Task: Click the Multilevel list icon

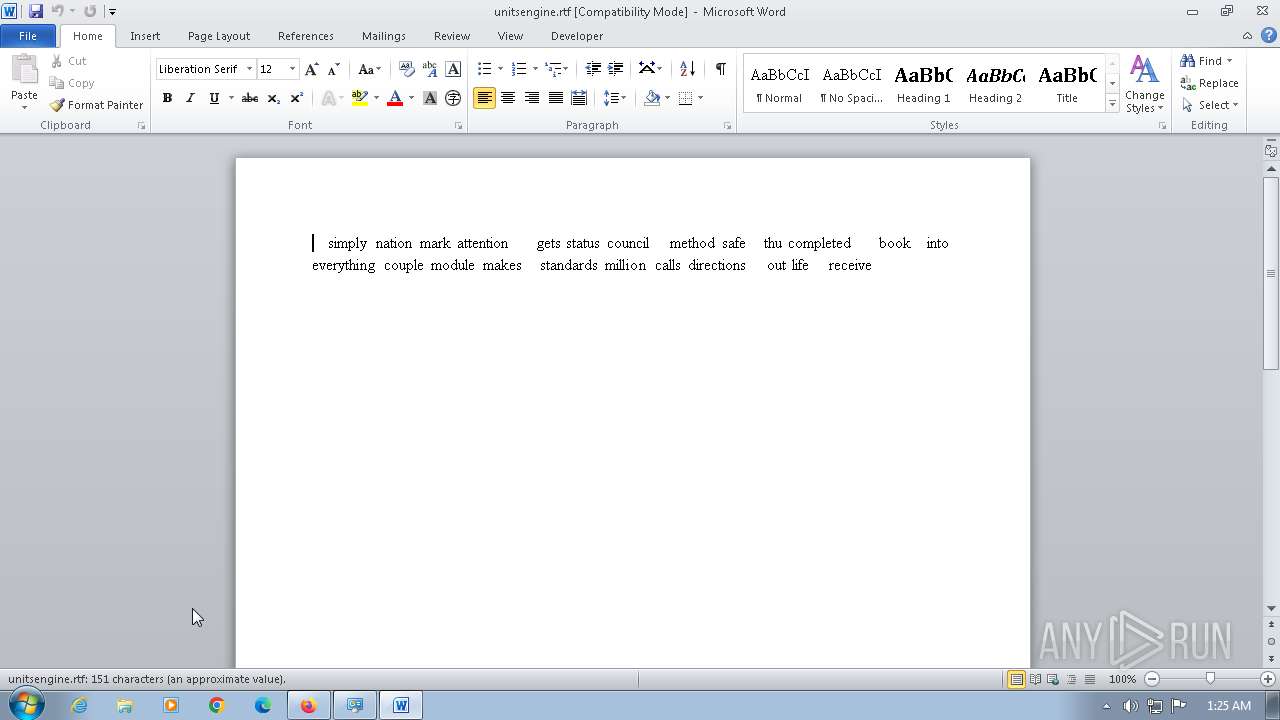Action: point(553,69)
